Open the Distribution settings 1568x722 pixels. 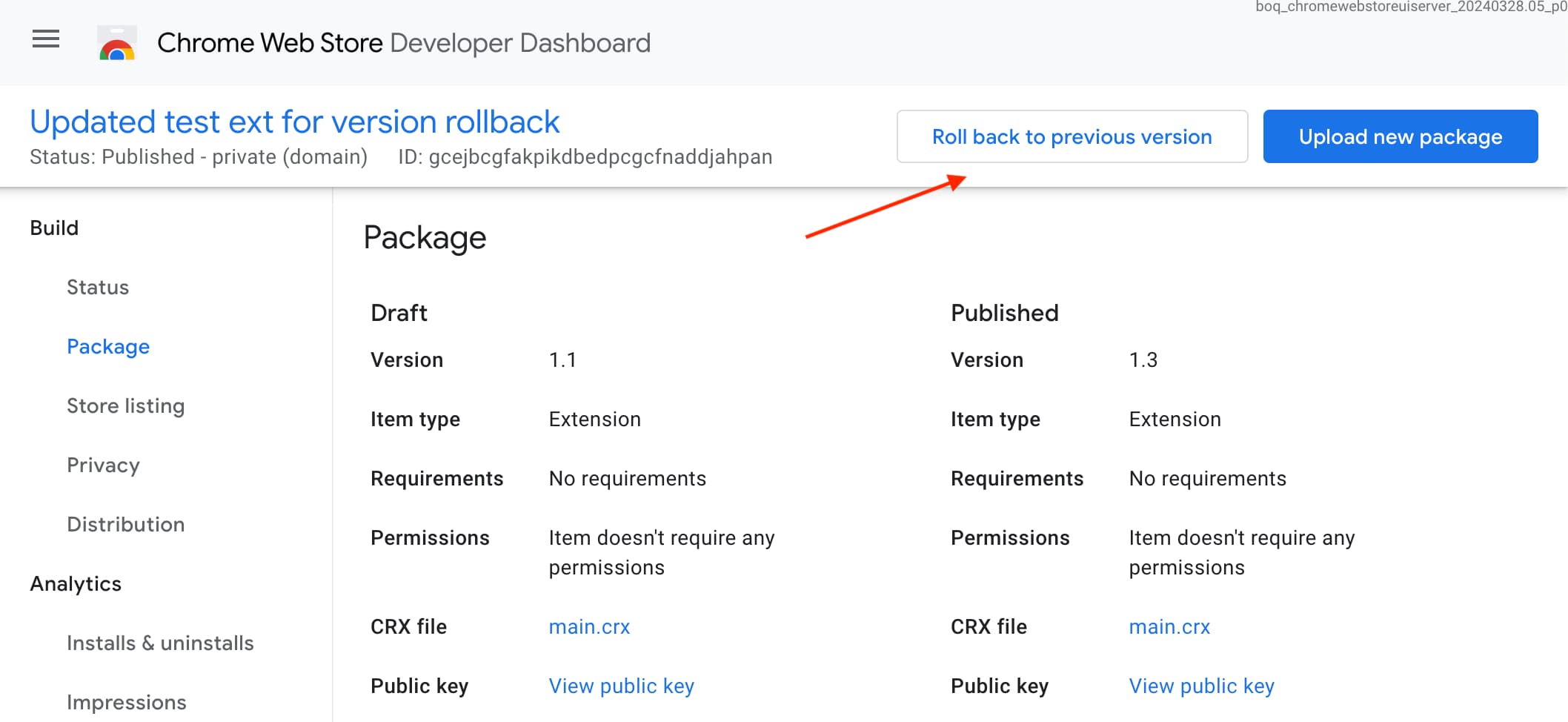tap(126, 524)
